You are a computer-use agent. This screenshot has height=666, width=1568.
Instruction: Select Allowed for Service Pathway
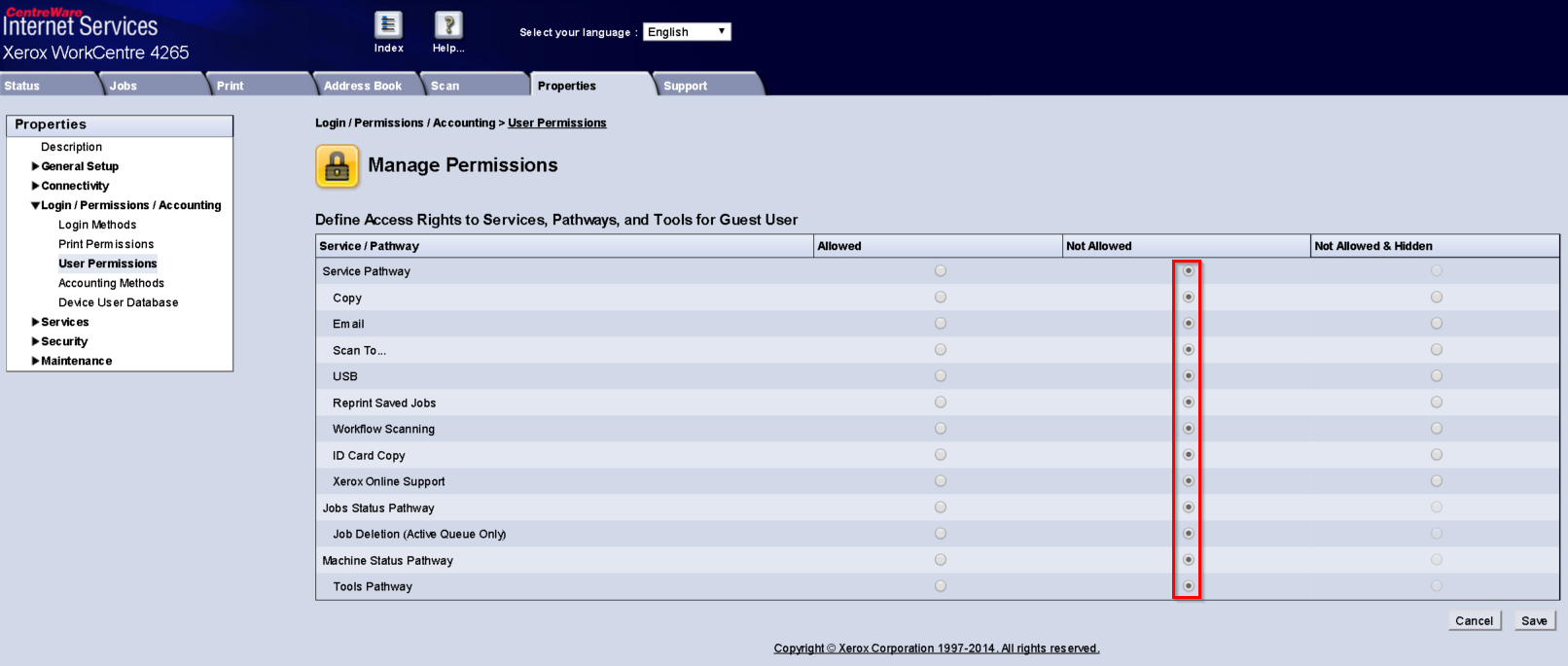click(941, 271)
